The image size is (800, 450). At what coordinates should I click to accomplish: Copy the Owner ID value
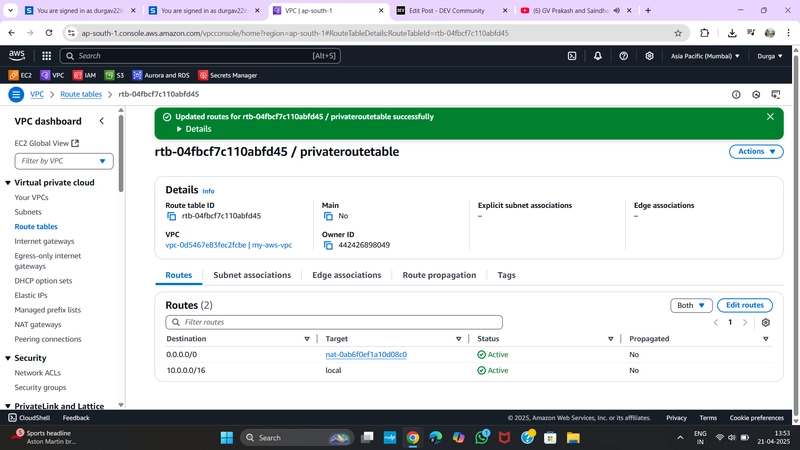(x=328, y=245)
